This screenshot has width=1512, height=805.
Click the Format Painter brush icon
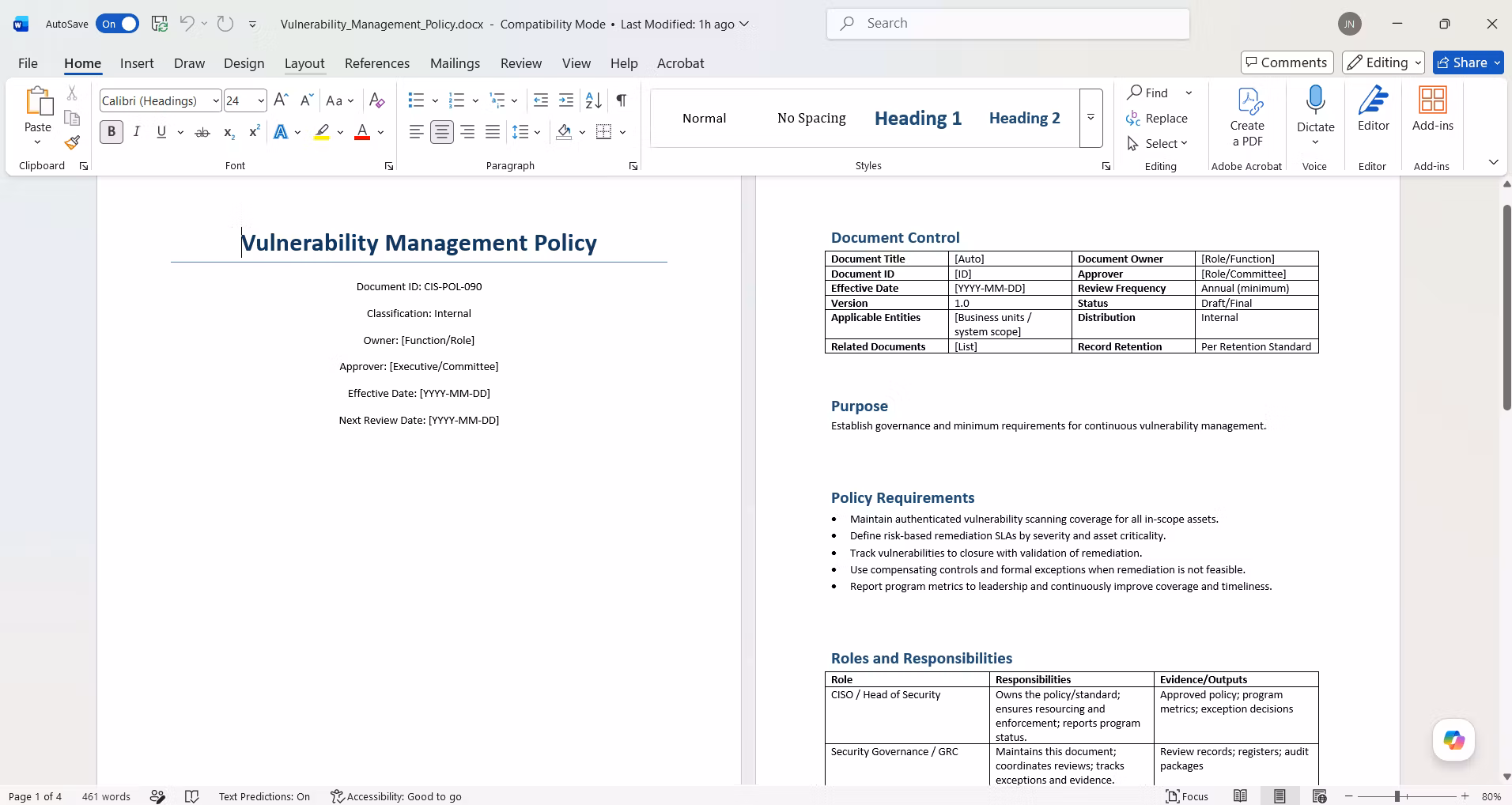[x=72, y=143]
